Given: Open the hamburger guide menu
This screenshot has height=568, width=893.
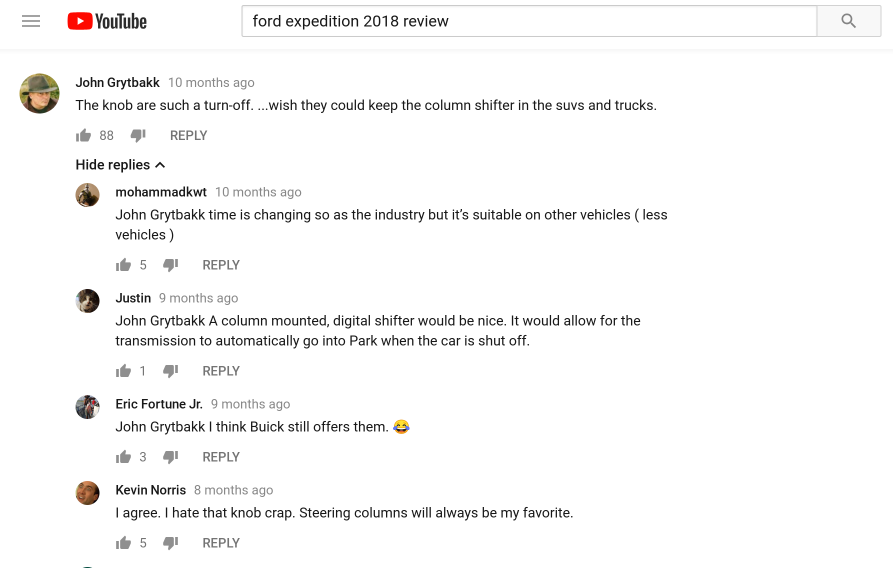Looking at the screenshot, I should click(x=31, y=21).
